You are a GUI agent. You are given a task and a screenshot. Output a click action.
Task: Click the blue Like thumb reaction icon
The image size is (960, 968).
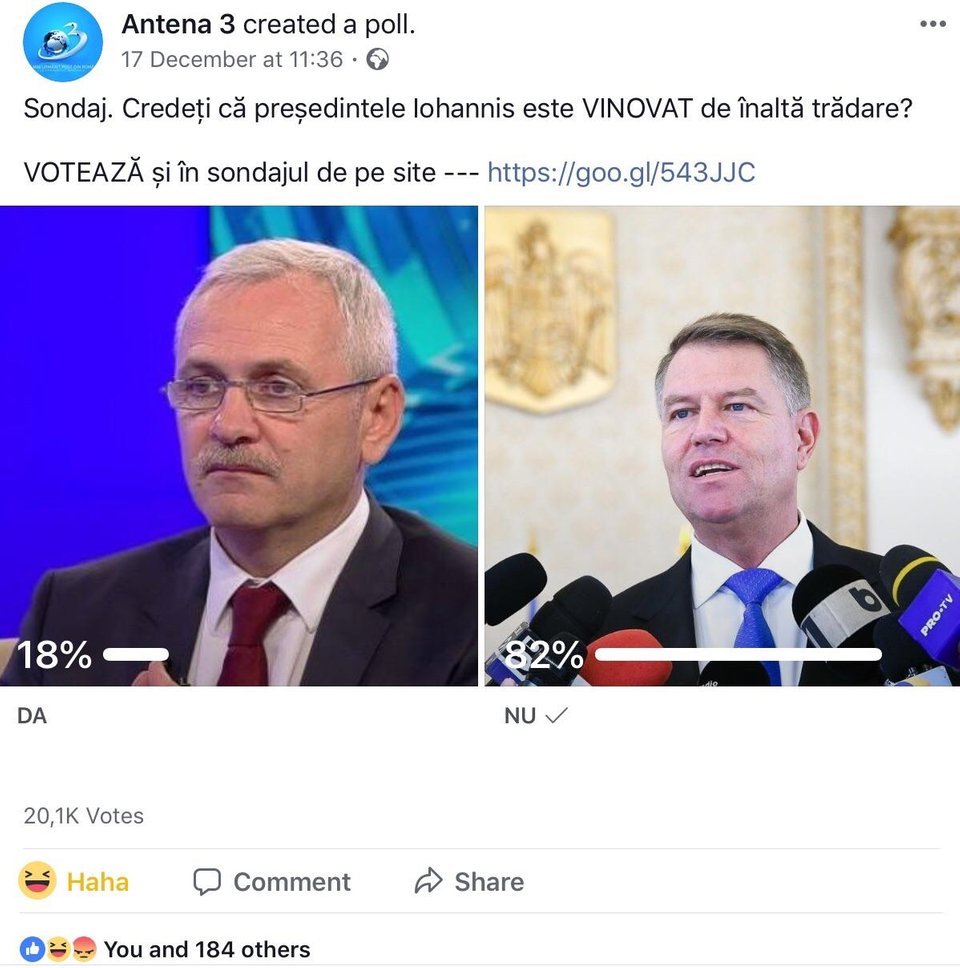point(31,949)
